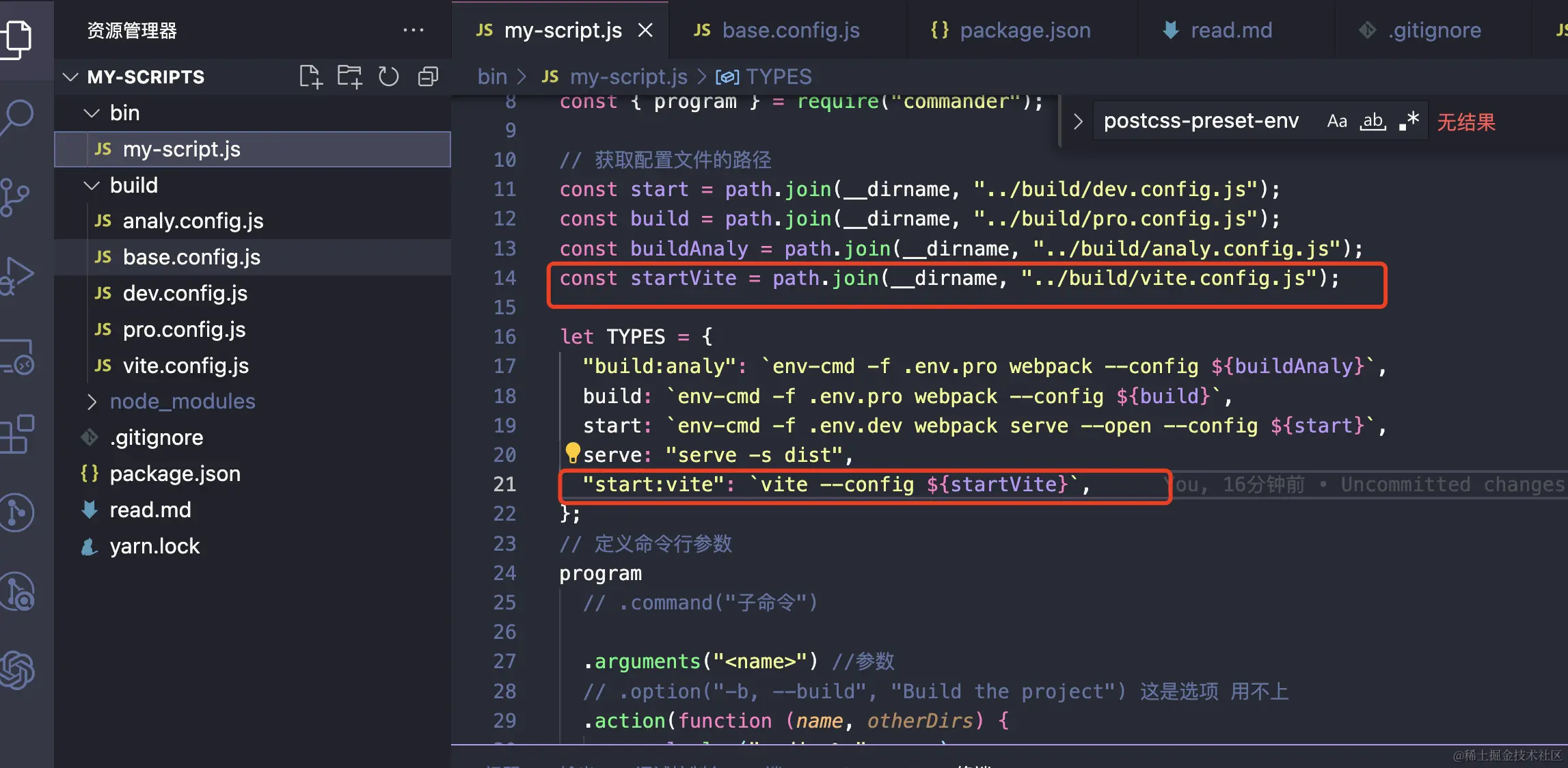Open the Search view in activity bar
The width and height of the screenshot is (1568, 768).
[18, 116]
